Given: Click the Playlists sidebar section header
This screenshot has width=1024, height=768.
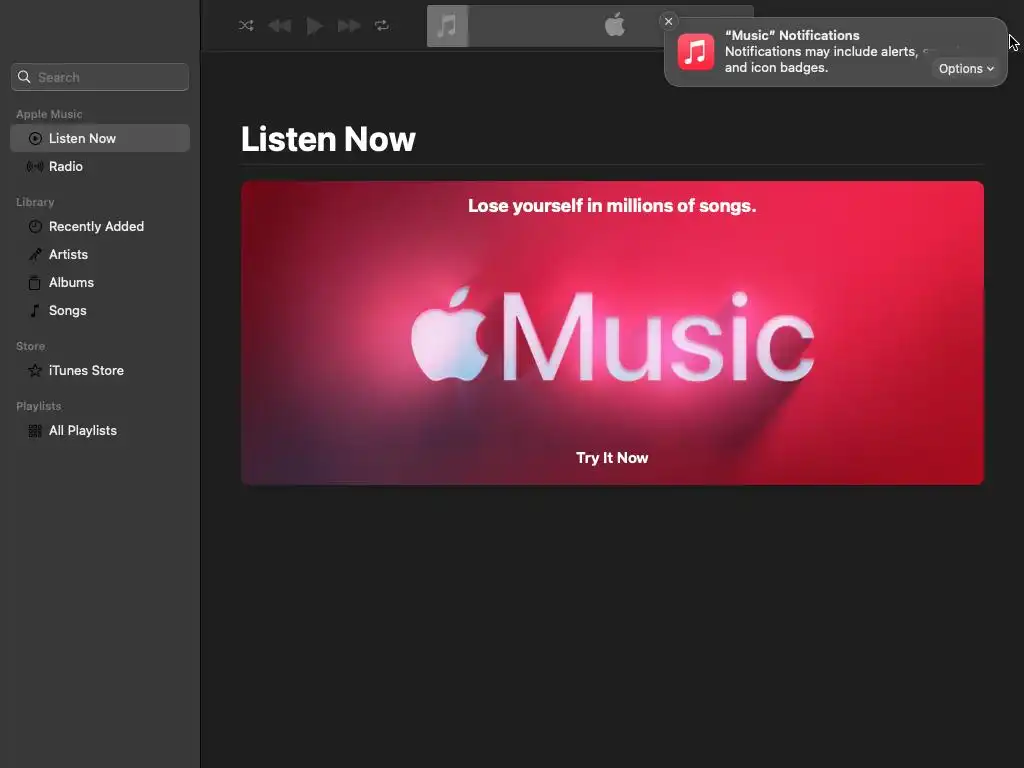Looking at the screenshot, I should click(x=39, y=406).
